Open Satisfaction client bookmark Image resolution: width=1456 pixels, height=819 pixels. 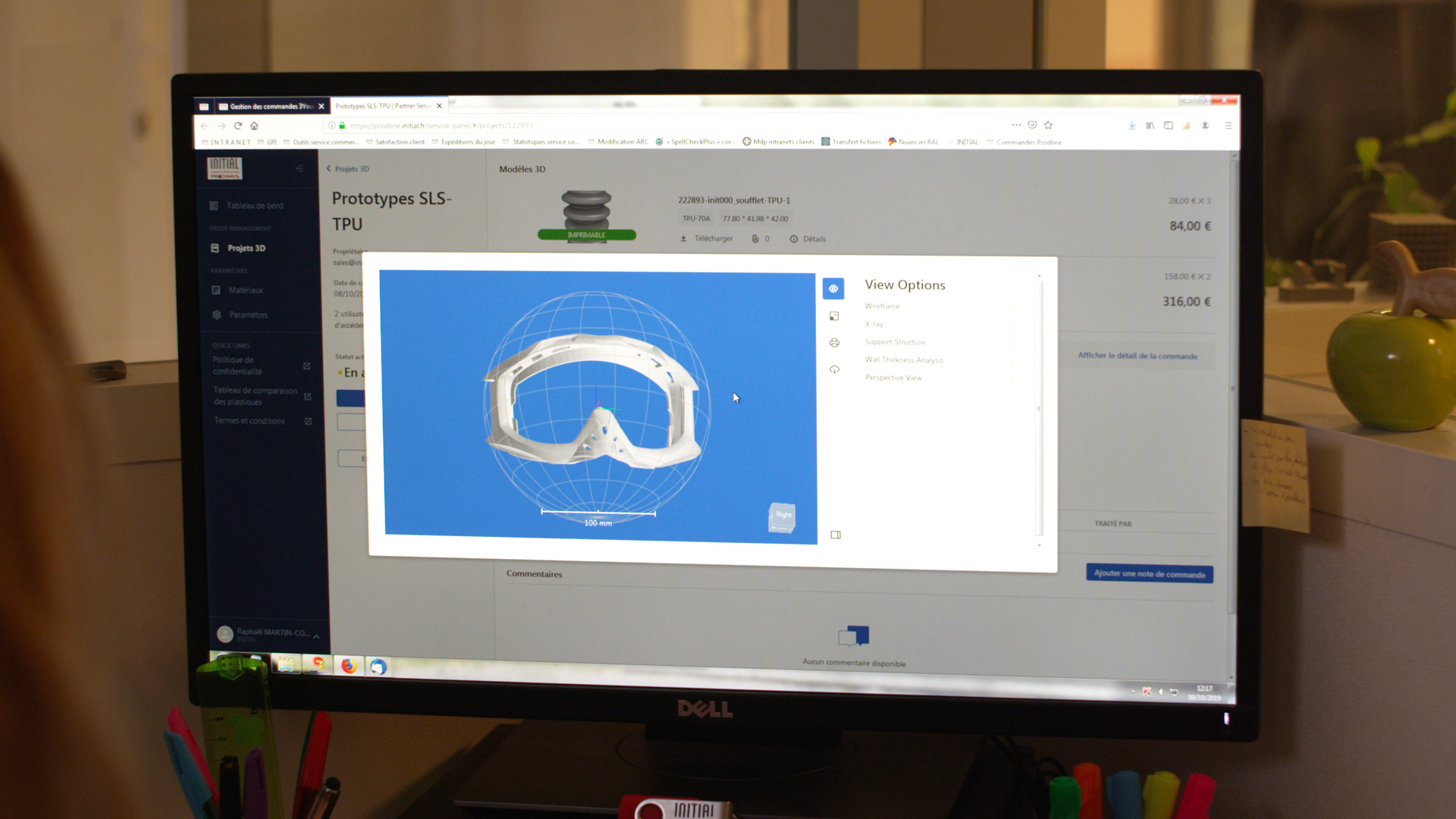[x=395, y=142]
